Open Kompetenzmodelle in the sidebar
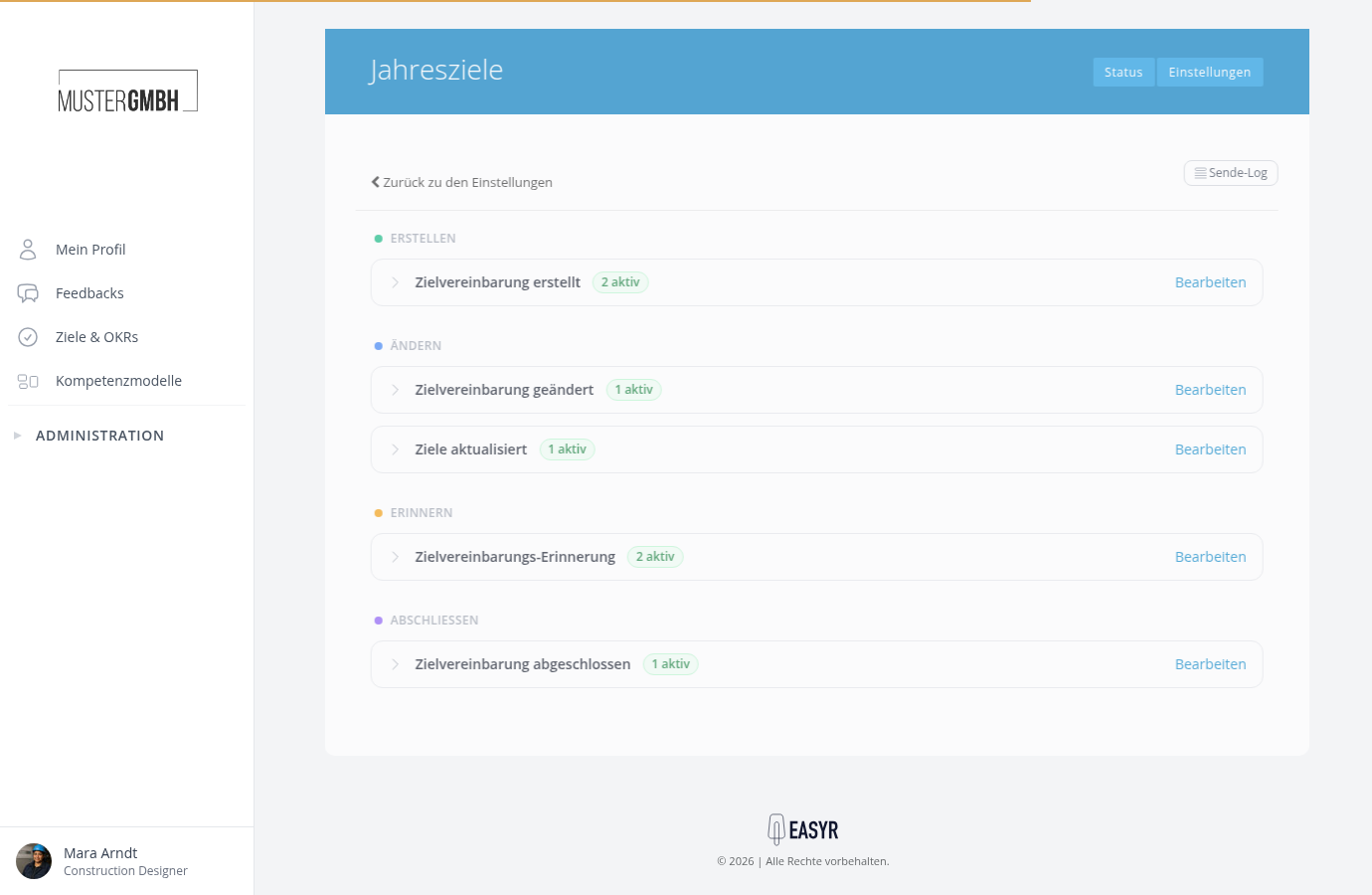Screen dimensions: 1372x895 118,381
